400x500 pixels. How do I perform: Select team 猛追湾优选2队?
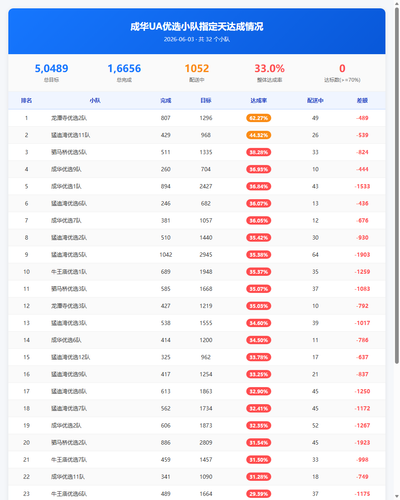[x=69, y=238]
